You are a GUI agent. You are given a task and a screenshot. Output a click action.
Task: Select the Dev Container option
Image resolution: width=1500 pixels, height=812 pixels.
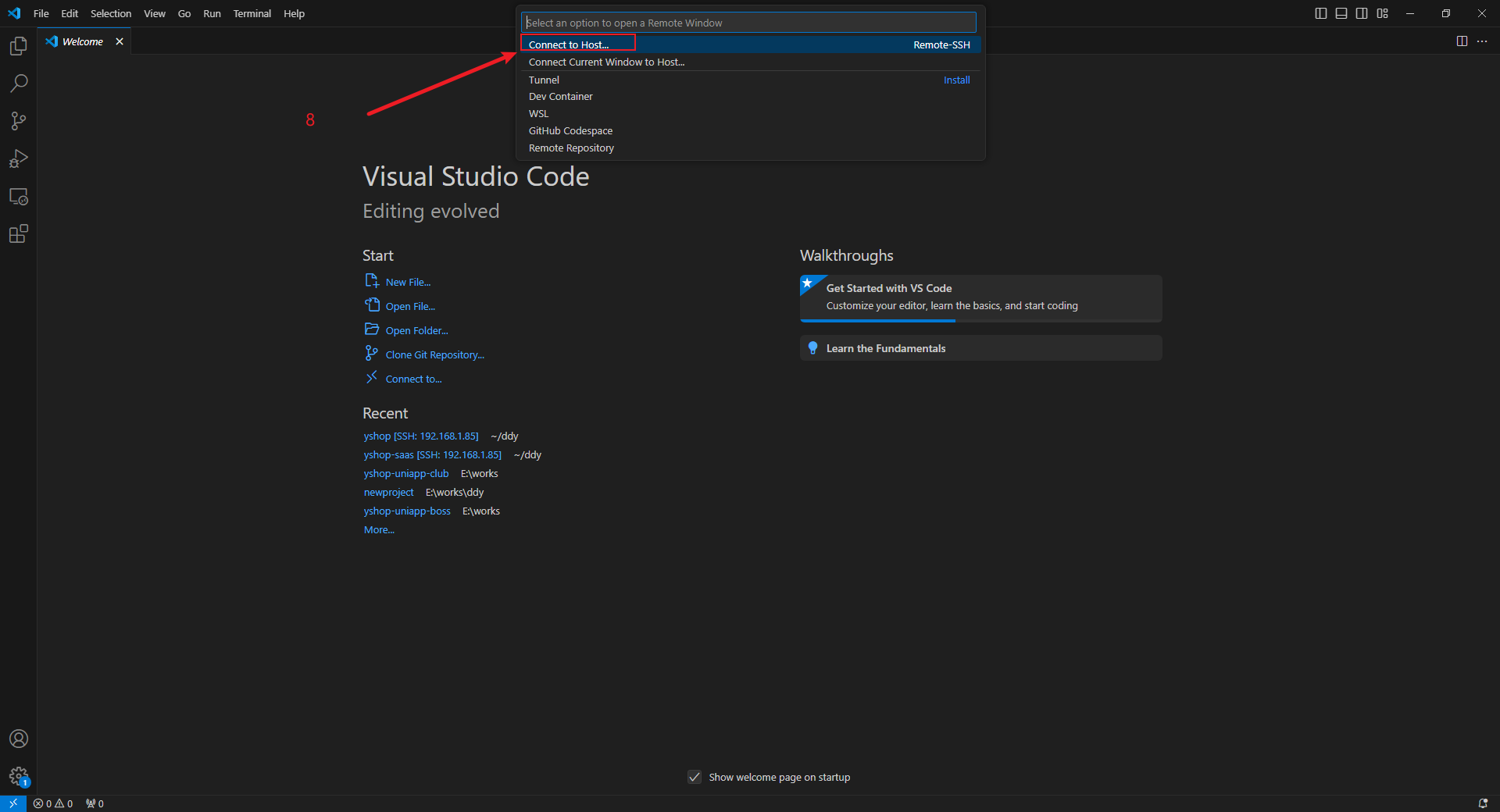tap(750, 97)
